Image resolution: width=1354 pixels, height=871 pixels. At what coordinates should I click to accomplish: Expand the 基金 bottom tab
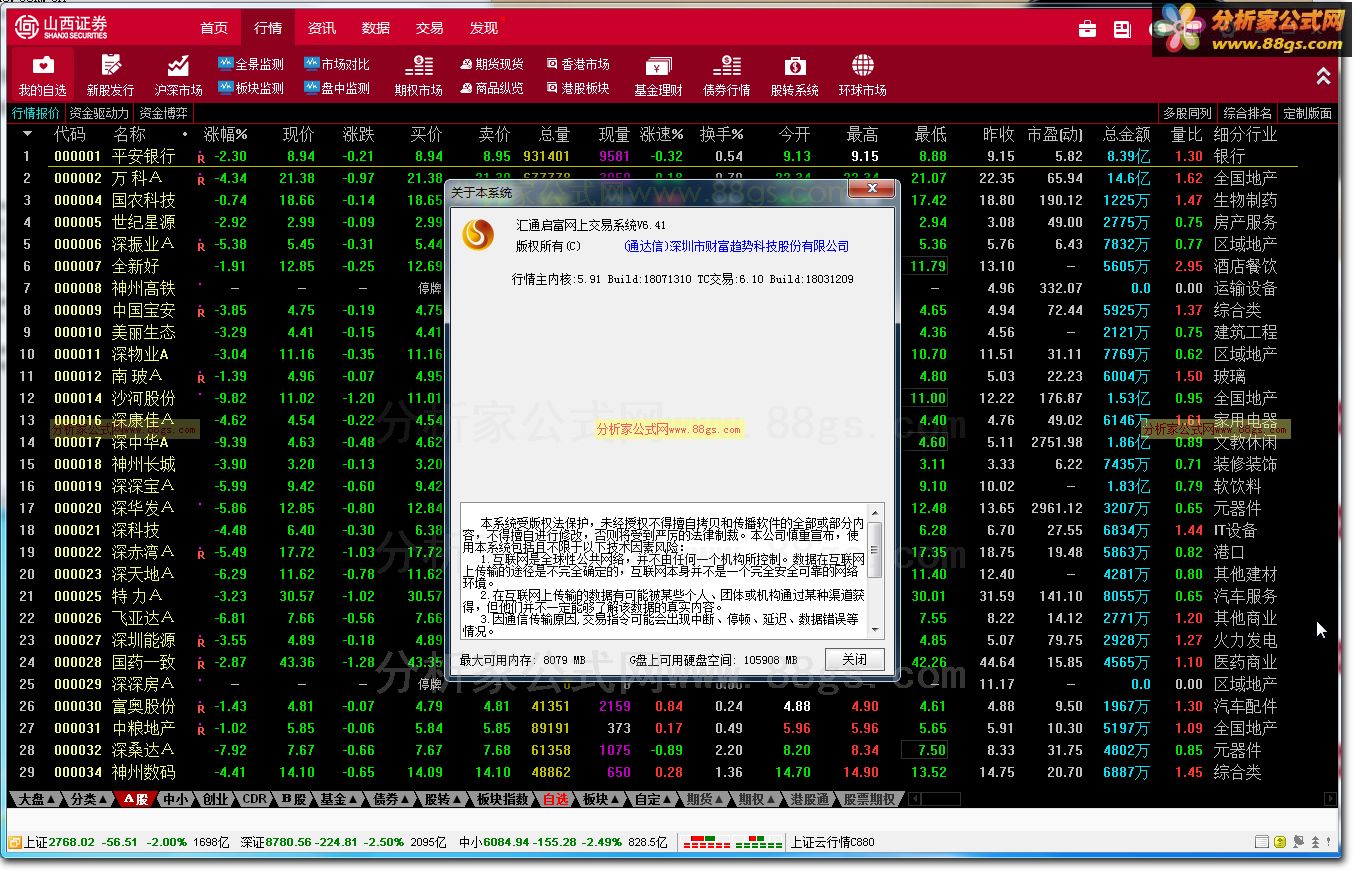tap(338, 799)
